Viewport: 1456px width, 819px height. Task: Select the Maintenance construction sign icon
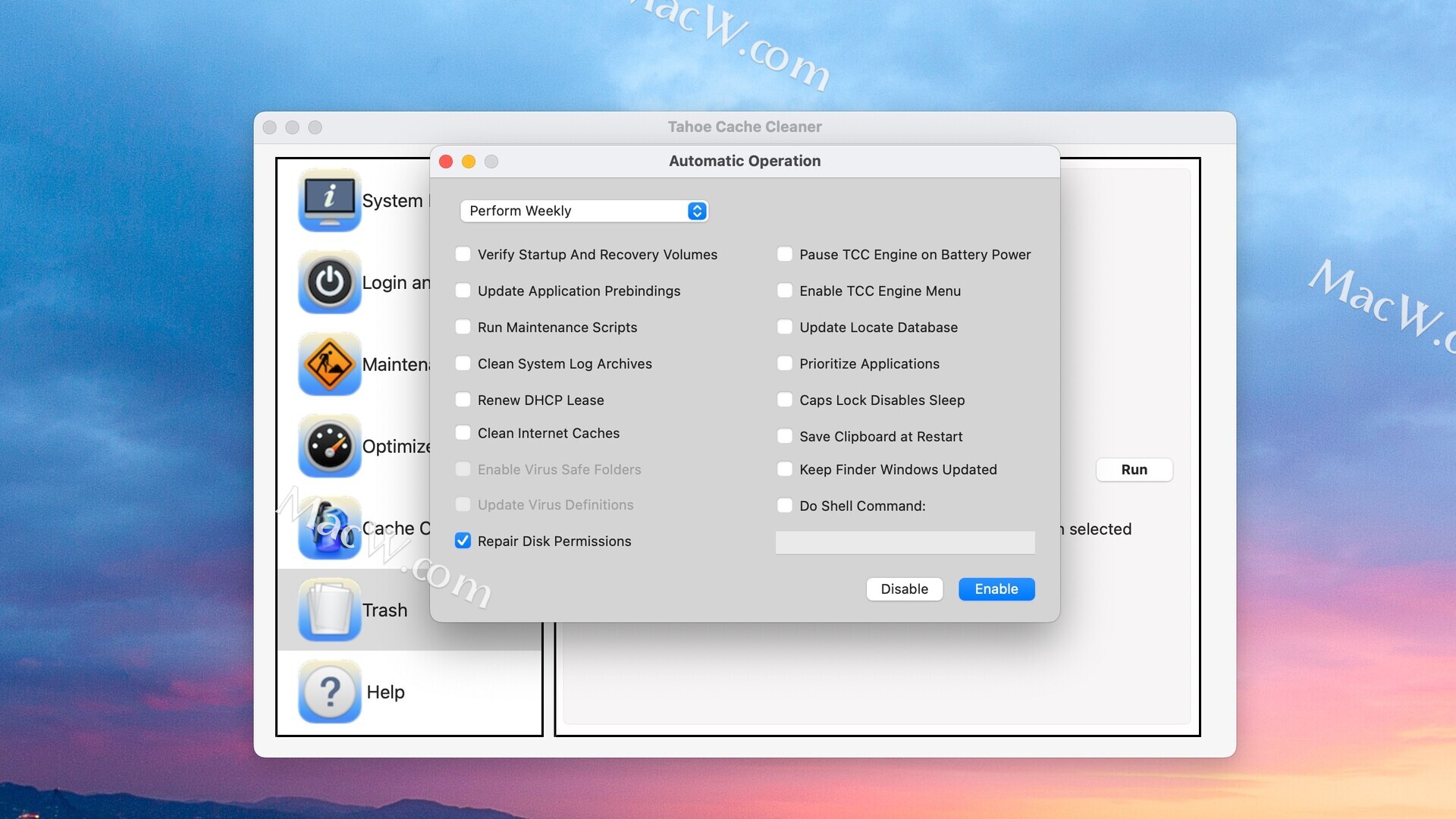329,364
